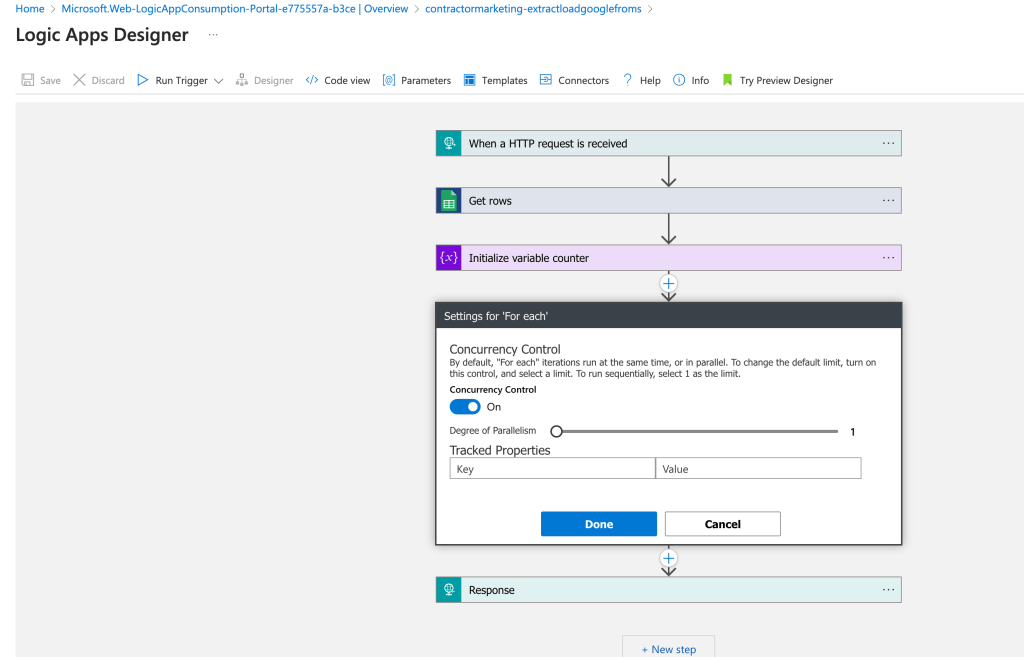Open the Initialize variable counter ellipsis menu
The height and width of the screenshot is (657, 1024).
888,258
